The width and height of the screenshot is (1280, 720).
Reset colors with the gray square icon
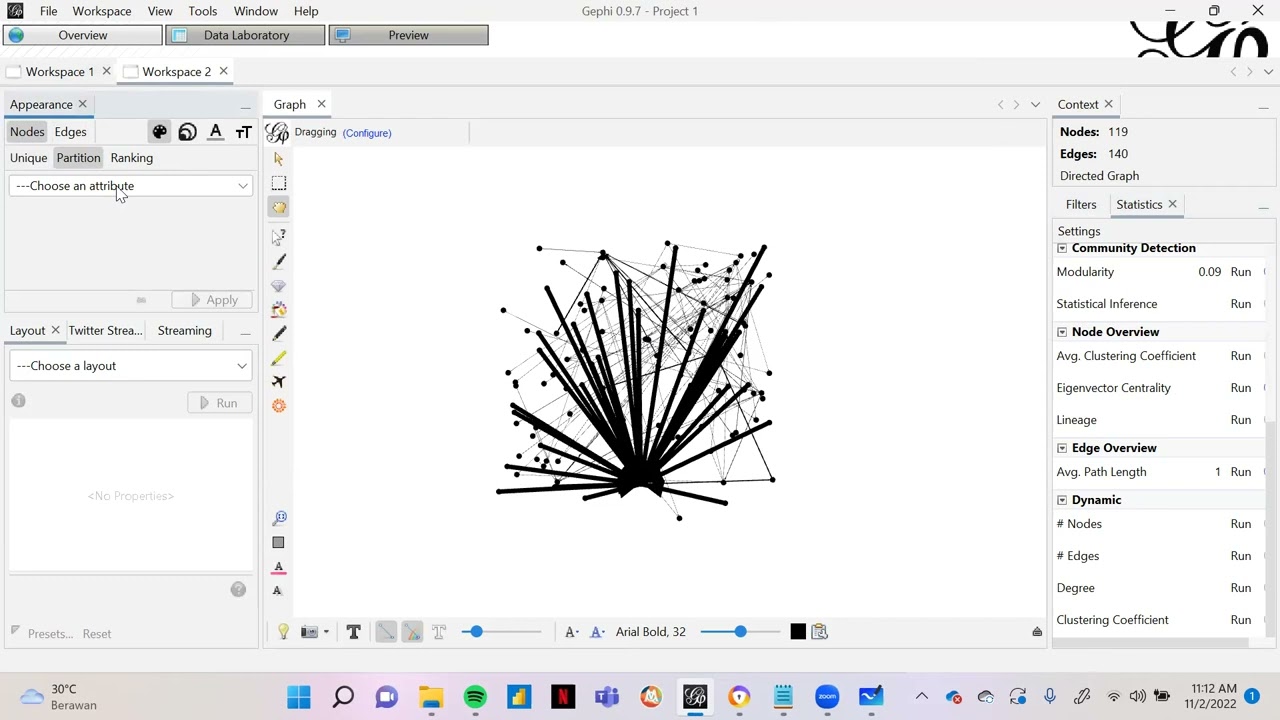(278, 542)
